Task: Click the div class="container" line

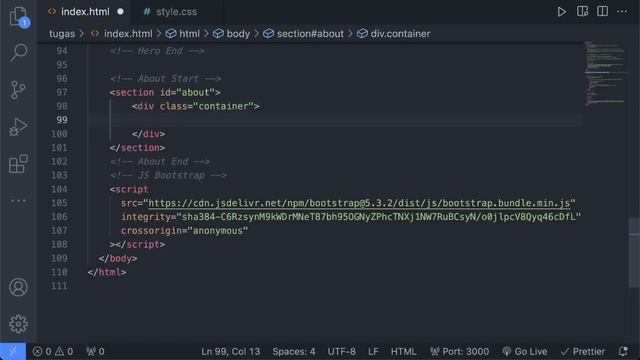Action: click(196, 107)
